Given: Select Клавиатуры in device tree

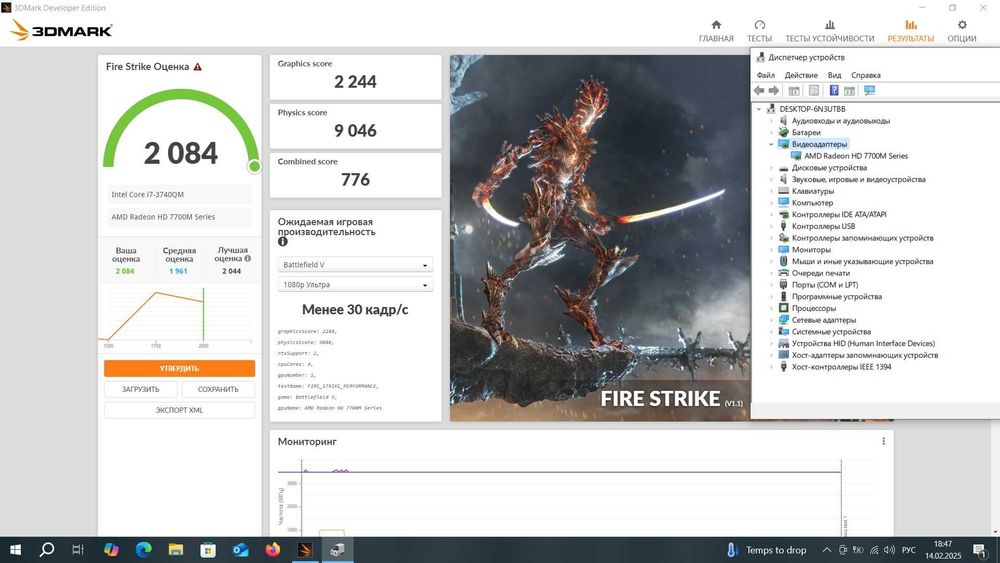Looking at the screenshot, I should click(812, 191).
